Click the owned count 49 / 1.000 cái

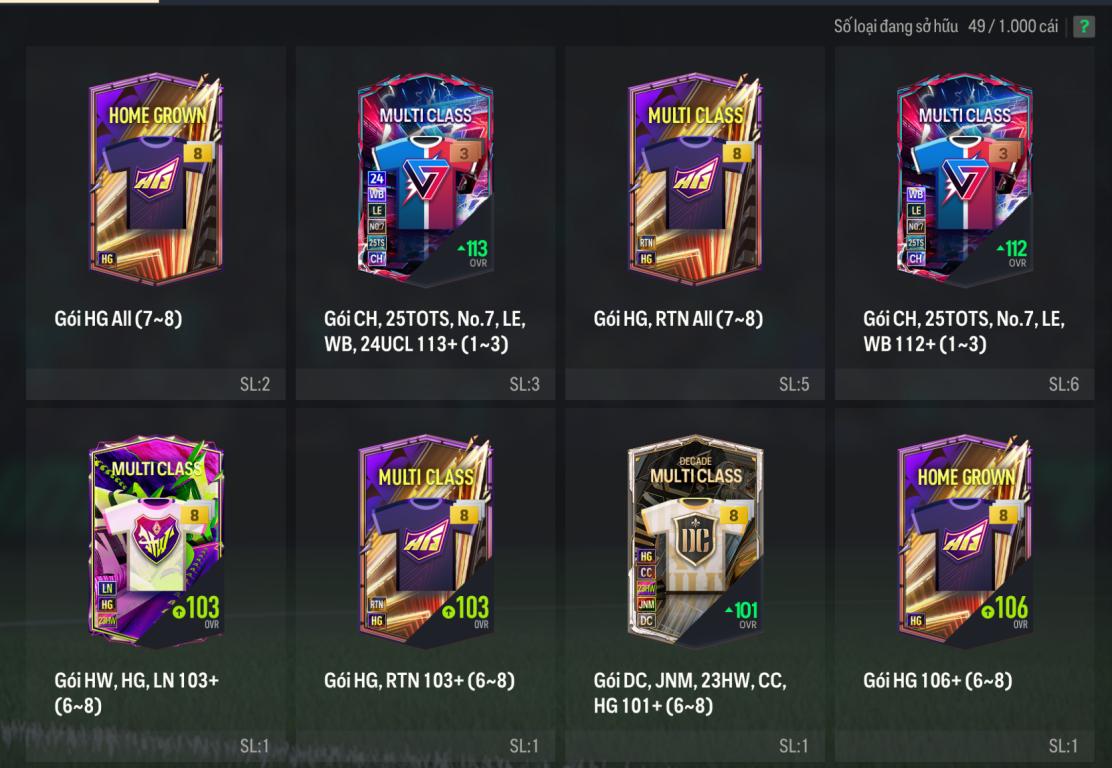point(1013,26)
